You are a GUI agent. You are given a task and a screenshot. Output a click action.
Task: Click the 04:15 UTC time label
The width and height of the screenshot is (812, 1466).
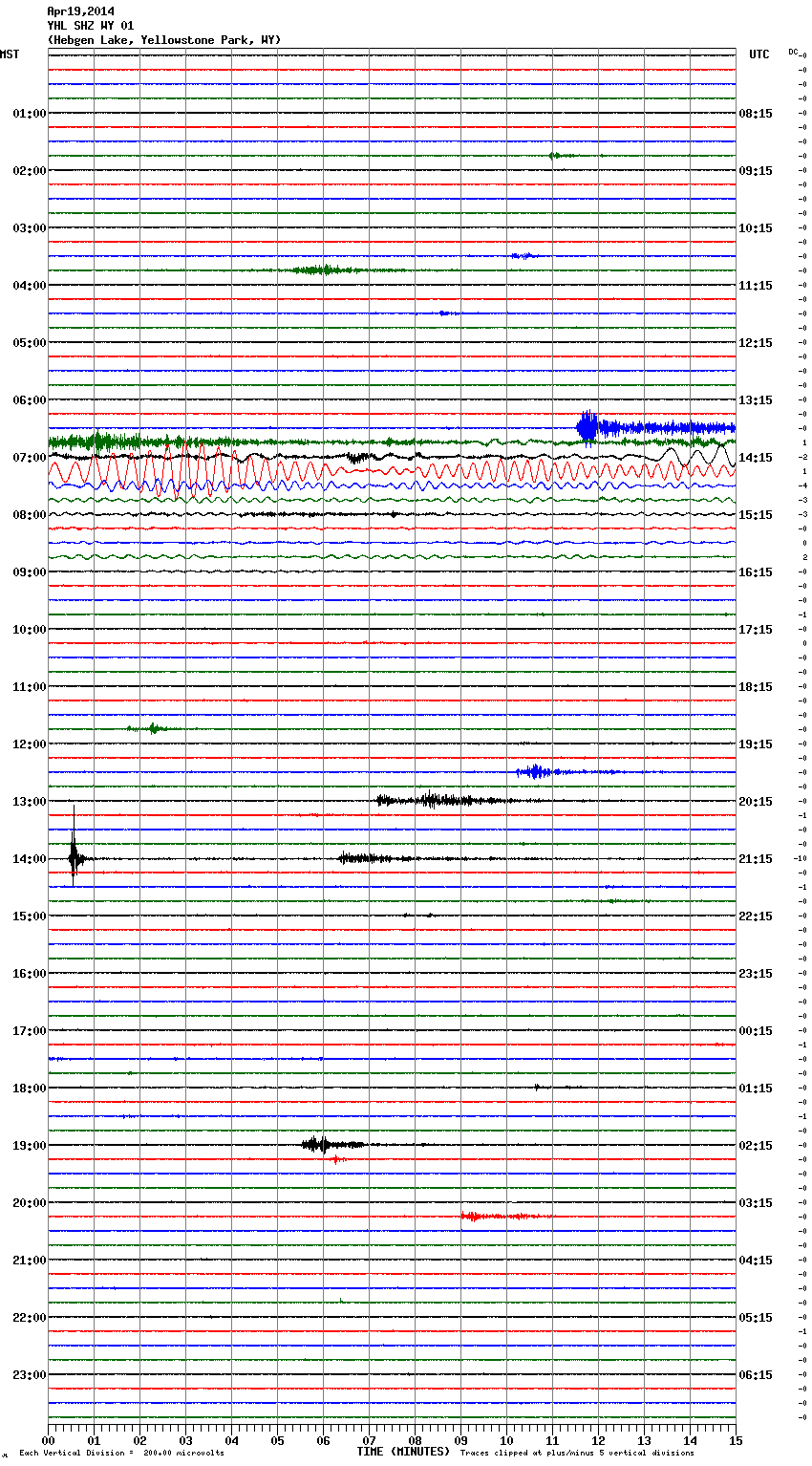[x=756, y=1261]
